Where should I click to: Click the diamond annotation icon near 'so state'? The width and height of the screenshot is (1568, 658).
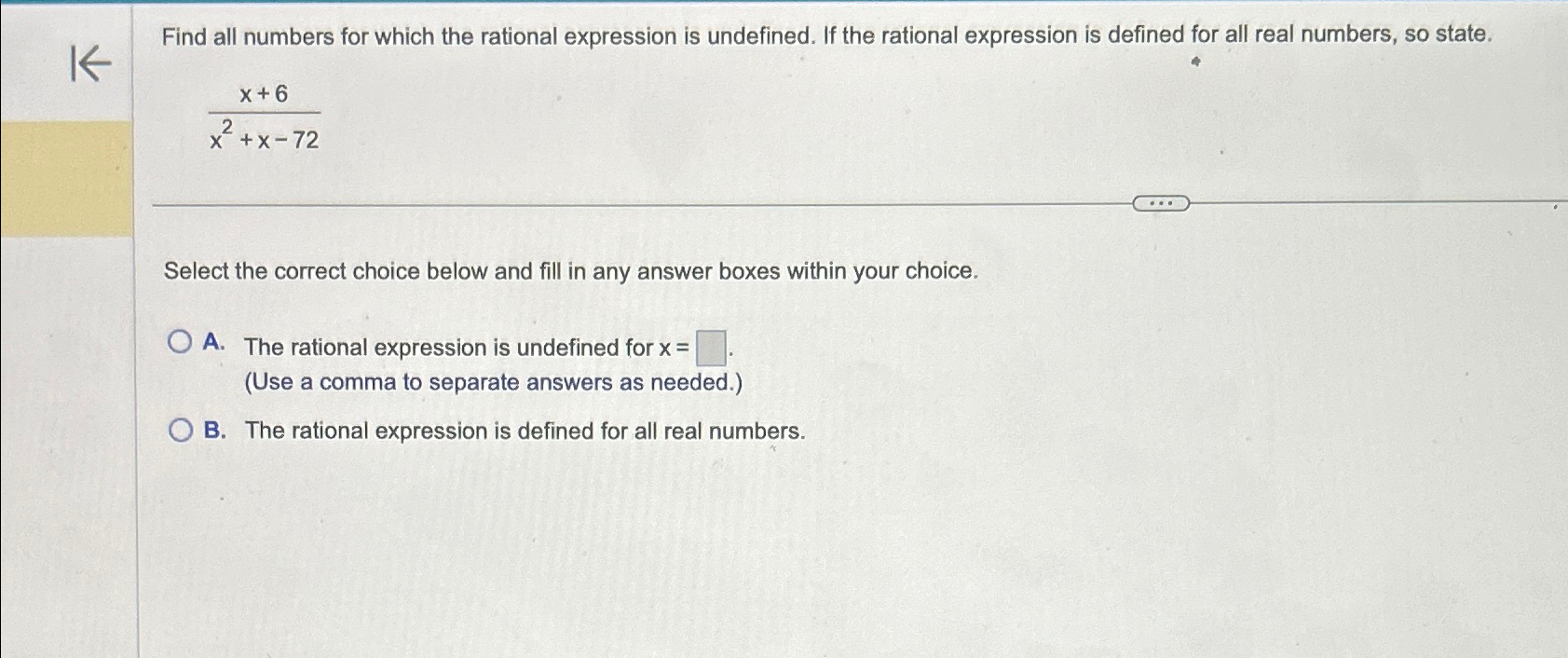click(1196, 61)
